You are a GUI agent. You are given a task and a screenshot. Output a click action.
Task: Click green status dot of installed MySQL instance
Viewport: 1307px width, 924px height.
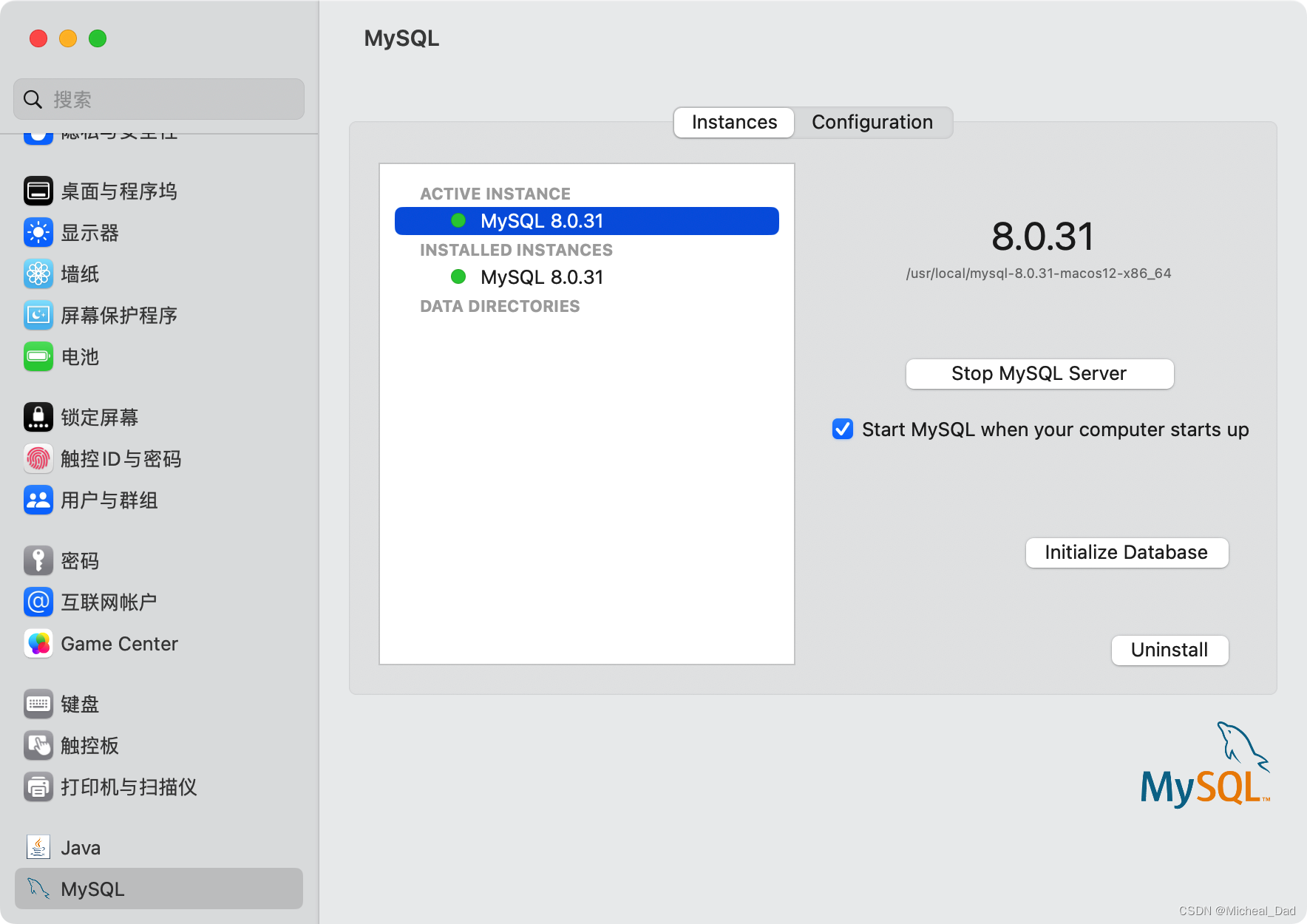458,276
